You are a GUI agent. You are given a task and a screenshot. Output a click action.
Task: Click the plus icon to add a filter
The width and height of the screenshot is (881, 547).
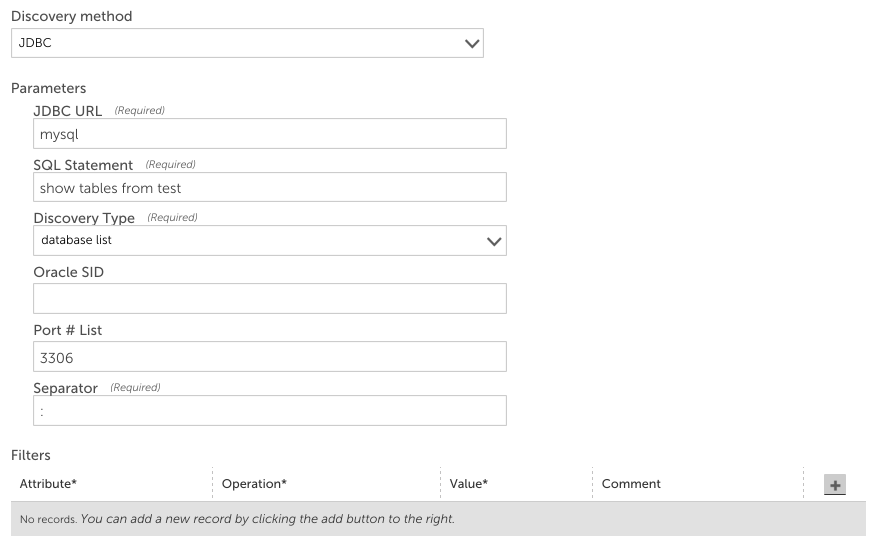tap(835, 485)
